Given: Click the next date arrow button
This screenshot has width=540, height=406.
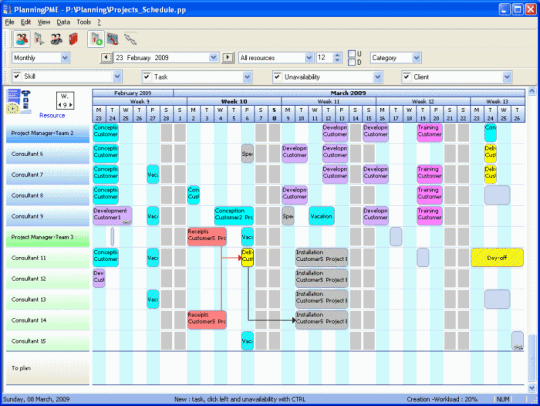Looking at the screenshot, I should pos(228,58).
